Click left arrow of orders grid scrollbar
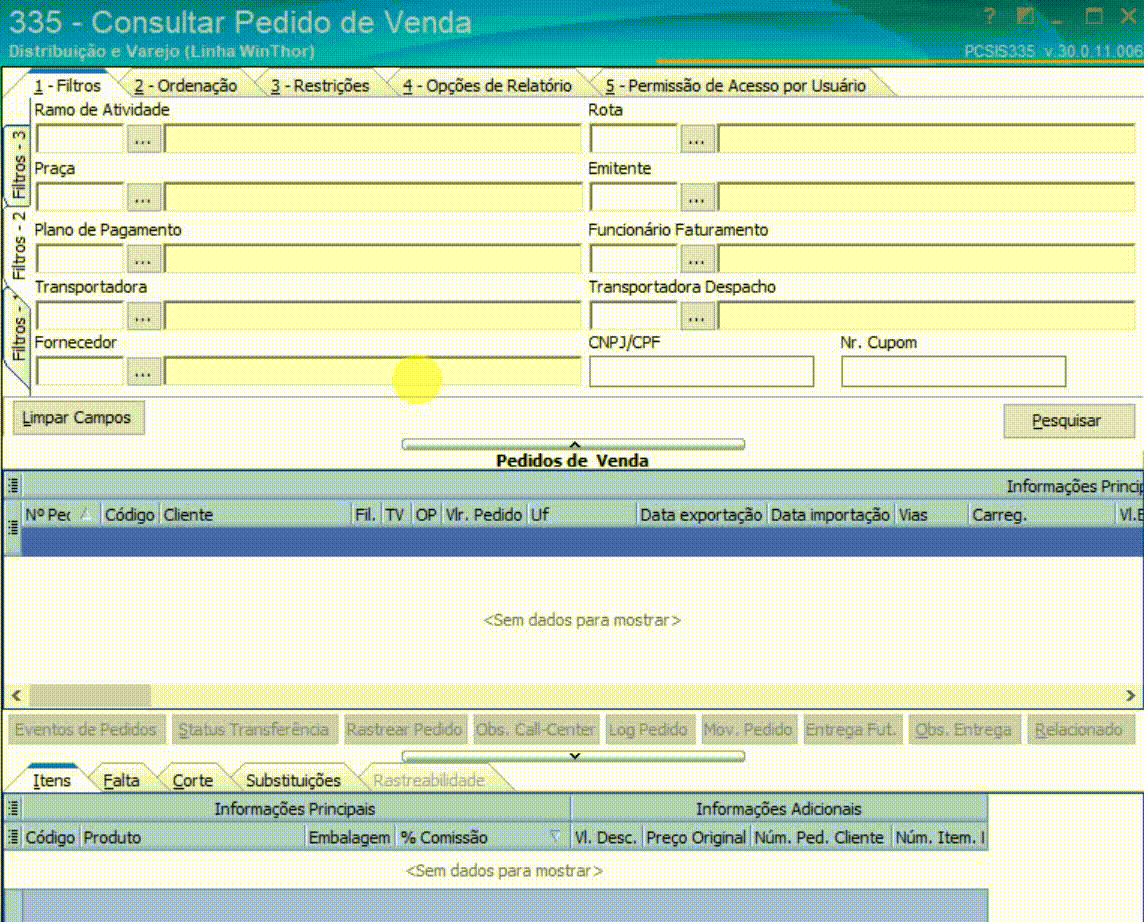The height and width of the screenshot is (922, 1144). click(x=16, y=695)
